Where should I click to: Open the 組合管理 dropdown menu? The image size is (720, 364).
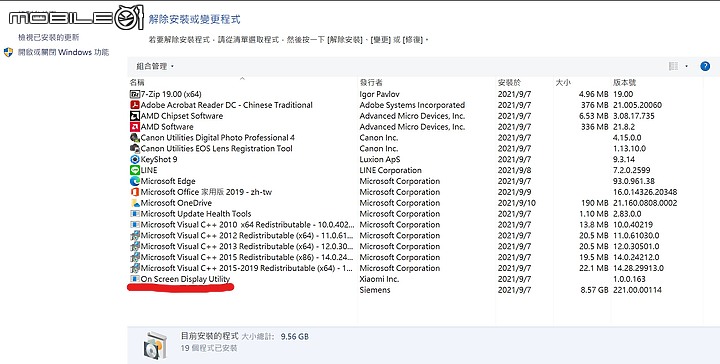(x=155, y=67)
